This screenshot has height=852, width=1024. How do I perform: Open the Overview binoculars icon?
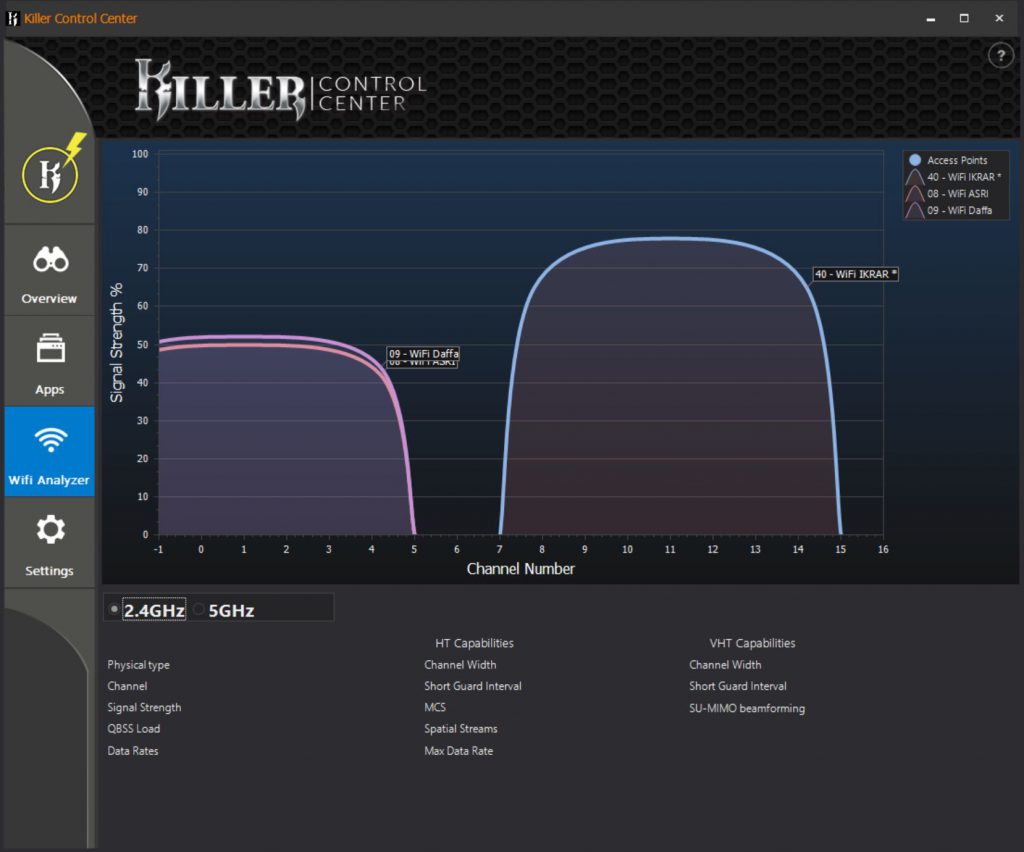50,261
